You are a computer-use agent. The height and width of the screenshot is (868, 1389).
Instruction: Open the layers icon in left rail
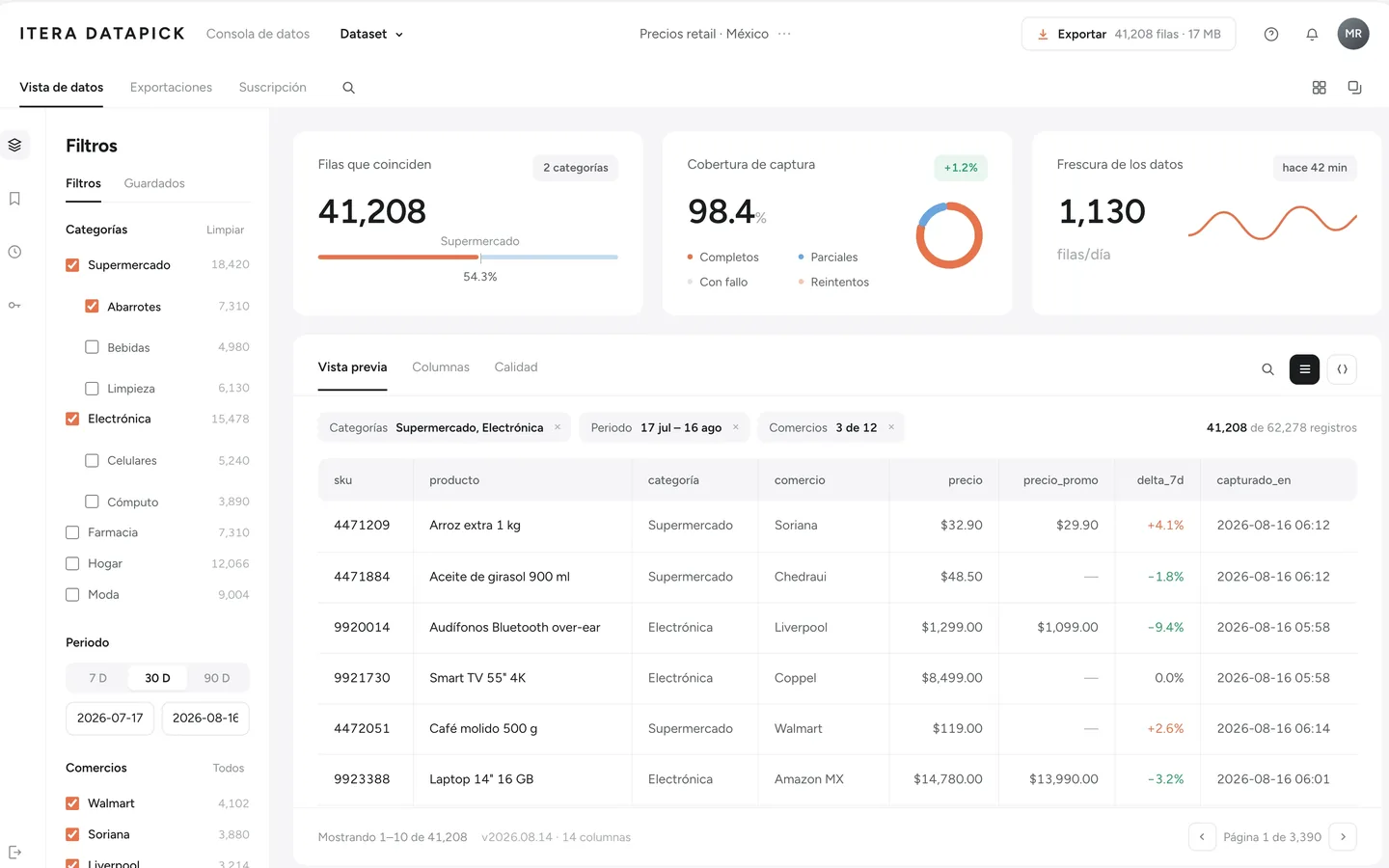[x=14, y=145]
